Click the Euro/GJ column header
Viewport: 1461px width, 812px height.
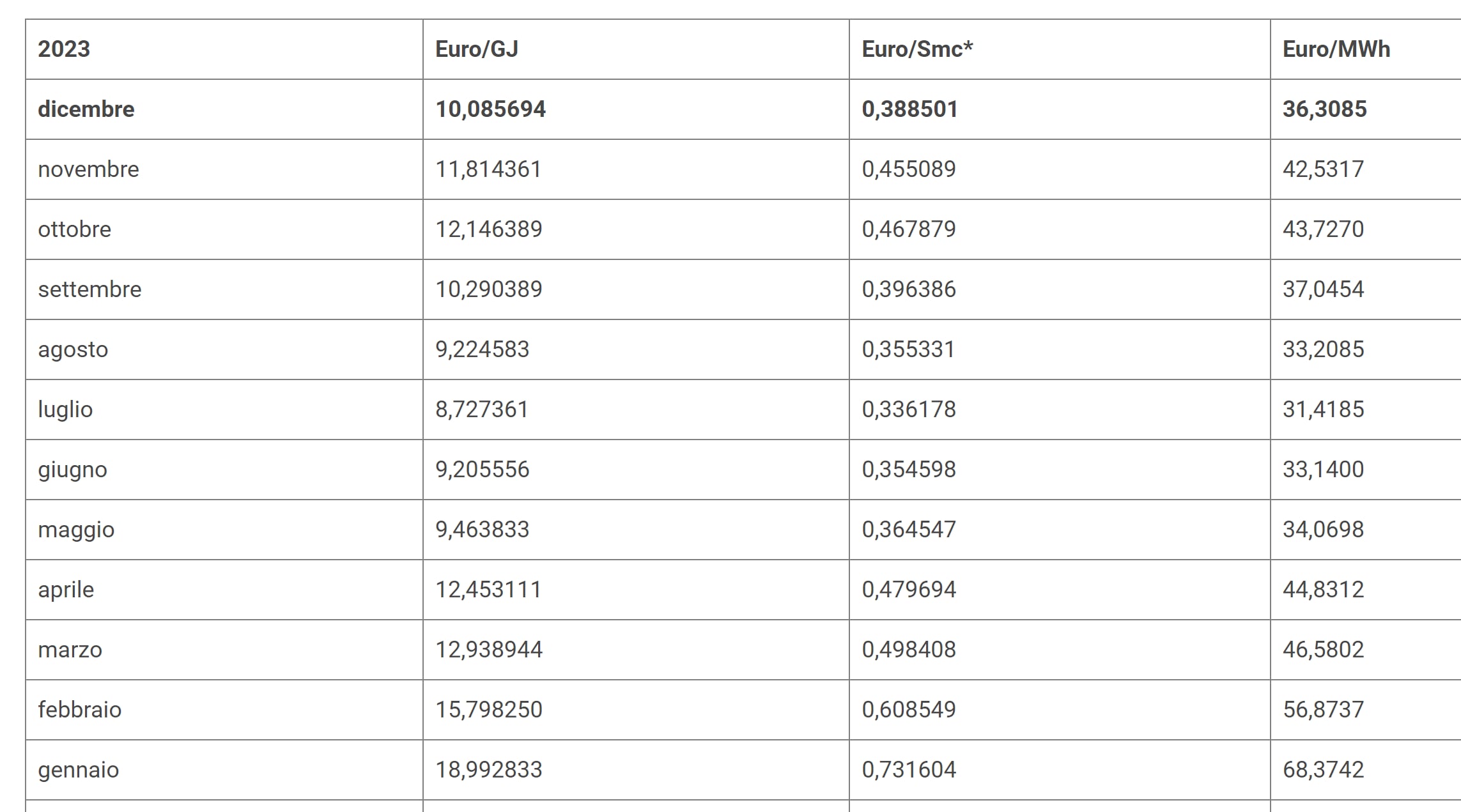coord(477,49)
